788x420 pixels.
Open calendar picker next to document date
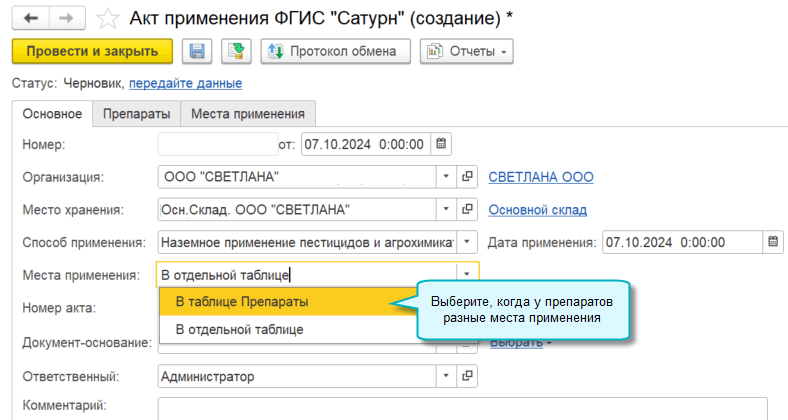coord(443,144)
